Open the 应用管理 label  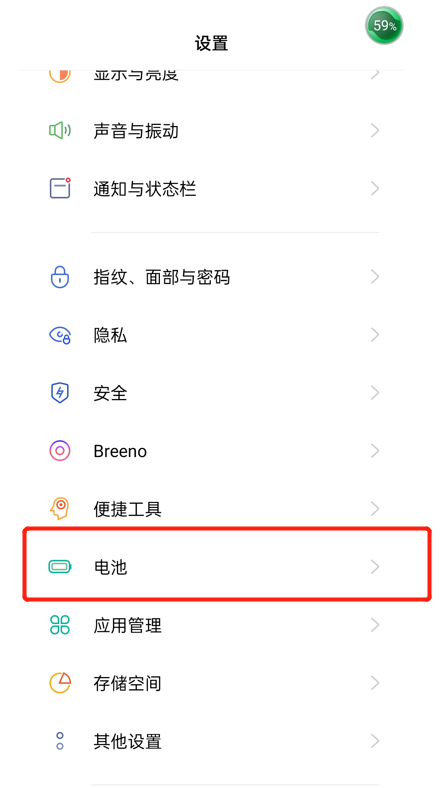pos(128,625)
